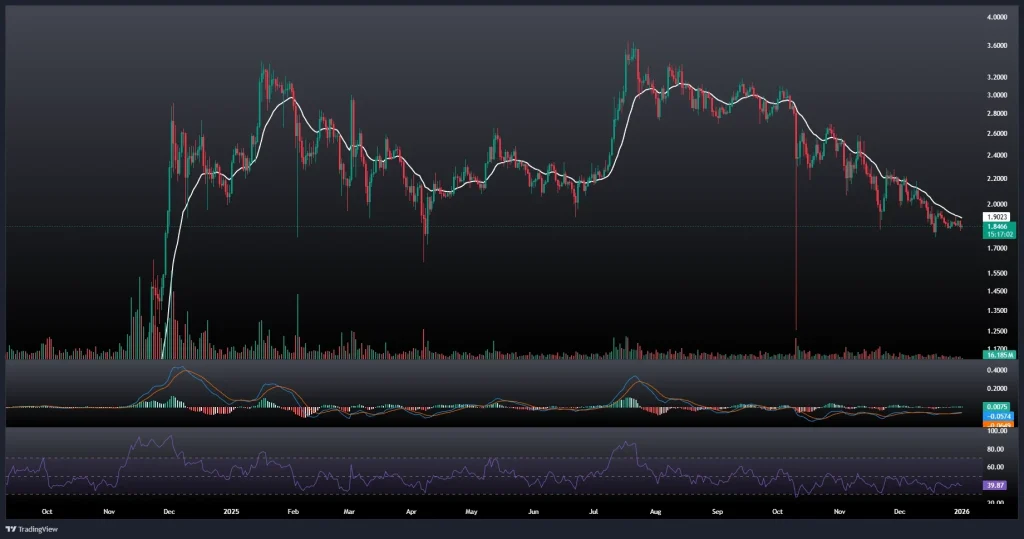Click the 16.185M volume value tag
1024x539 pixels.
point(999,355)
